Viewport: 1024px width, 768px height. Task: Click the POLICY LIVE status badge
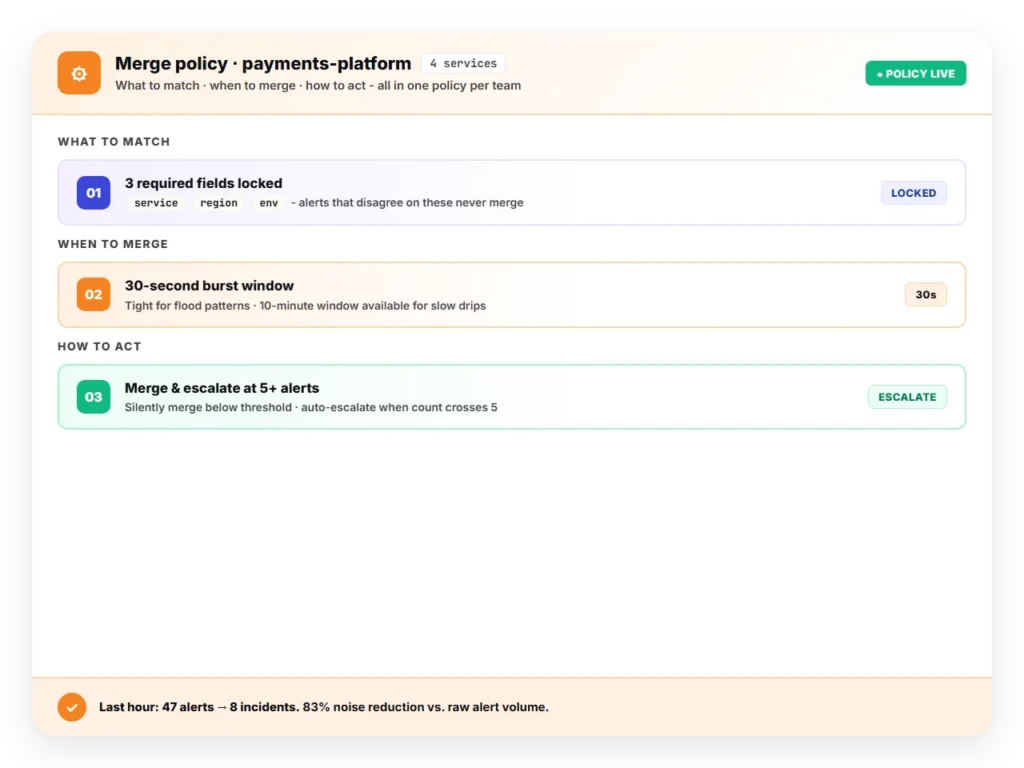(x=916, y=74)
